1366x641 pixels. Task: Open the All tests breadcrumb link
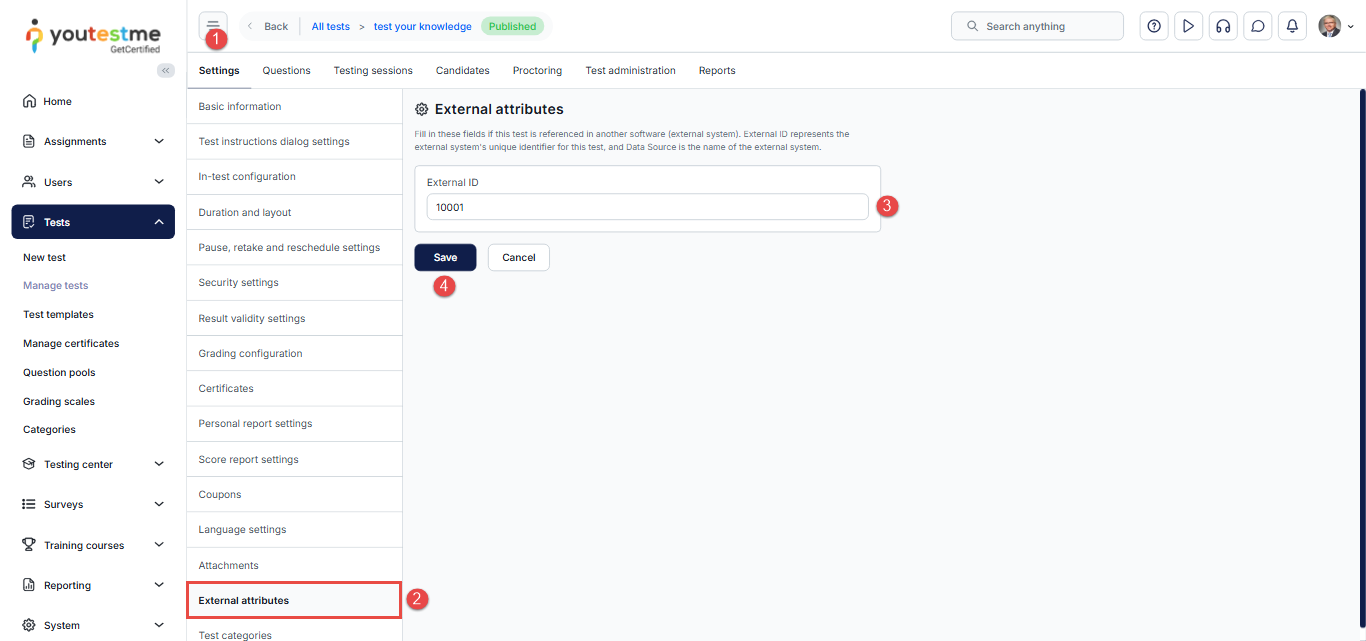pyautogui.click(x=330, y=26)
